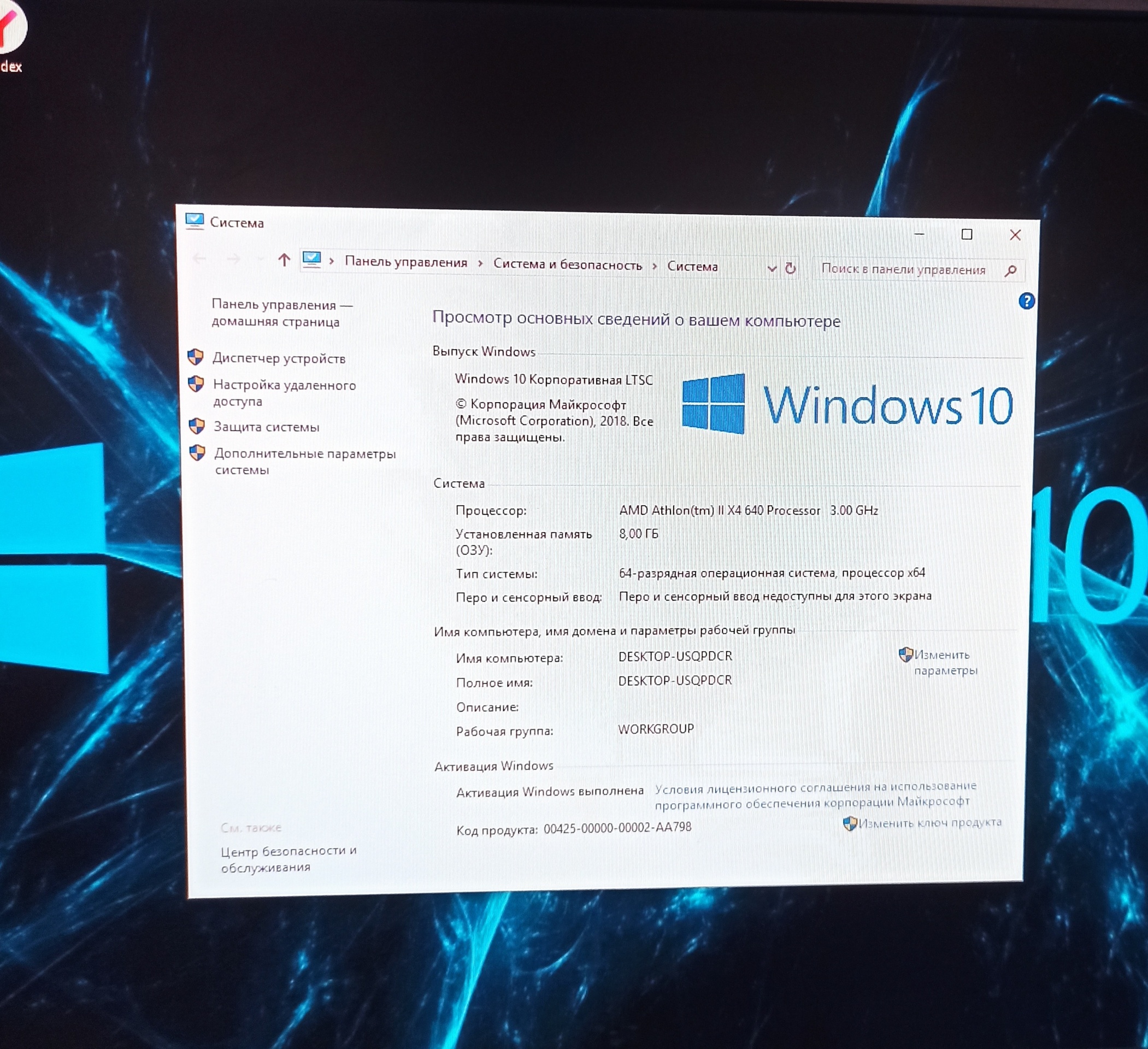1148x1049 pixels.
Task: Click the product code 00425-00000-00002-AA798
Action: (x=617, y=828)
